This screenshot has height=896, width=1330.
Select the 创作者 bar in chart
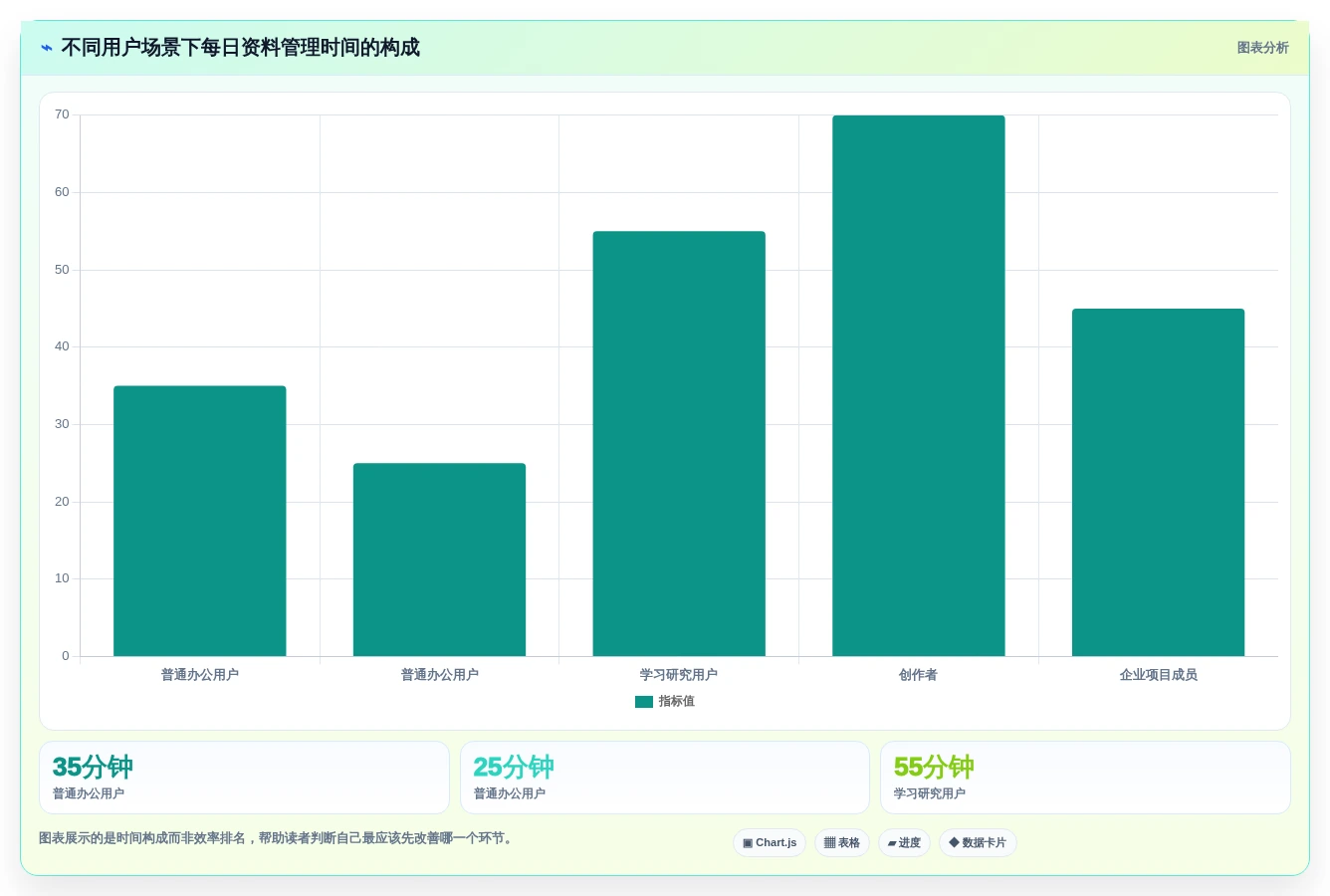point(918,385)
